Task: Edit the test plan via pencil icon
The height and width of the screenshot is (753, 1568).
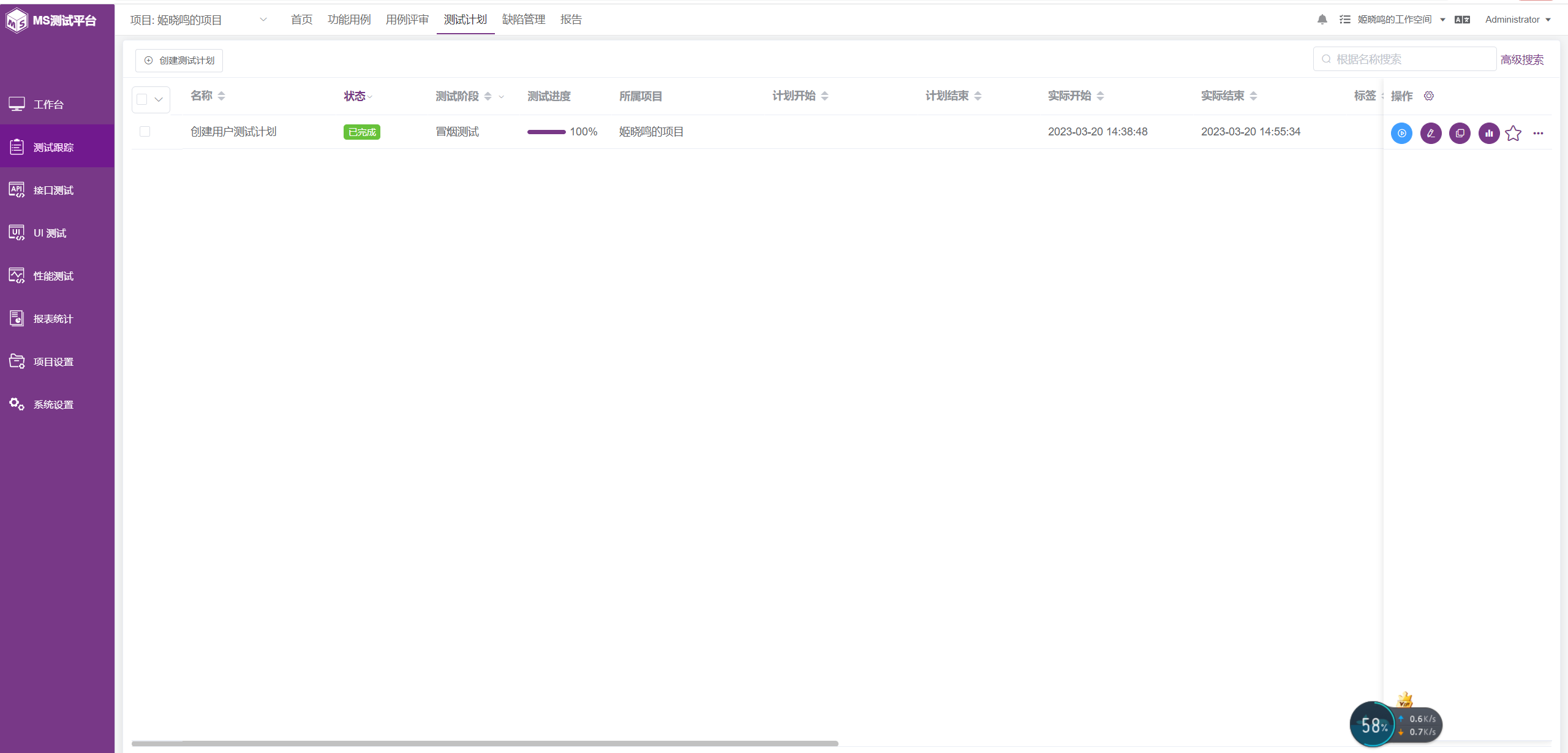Action: (1431, 133)
